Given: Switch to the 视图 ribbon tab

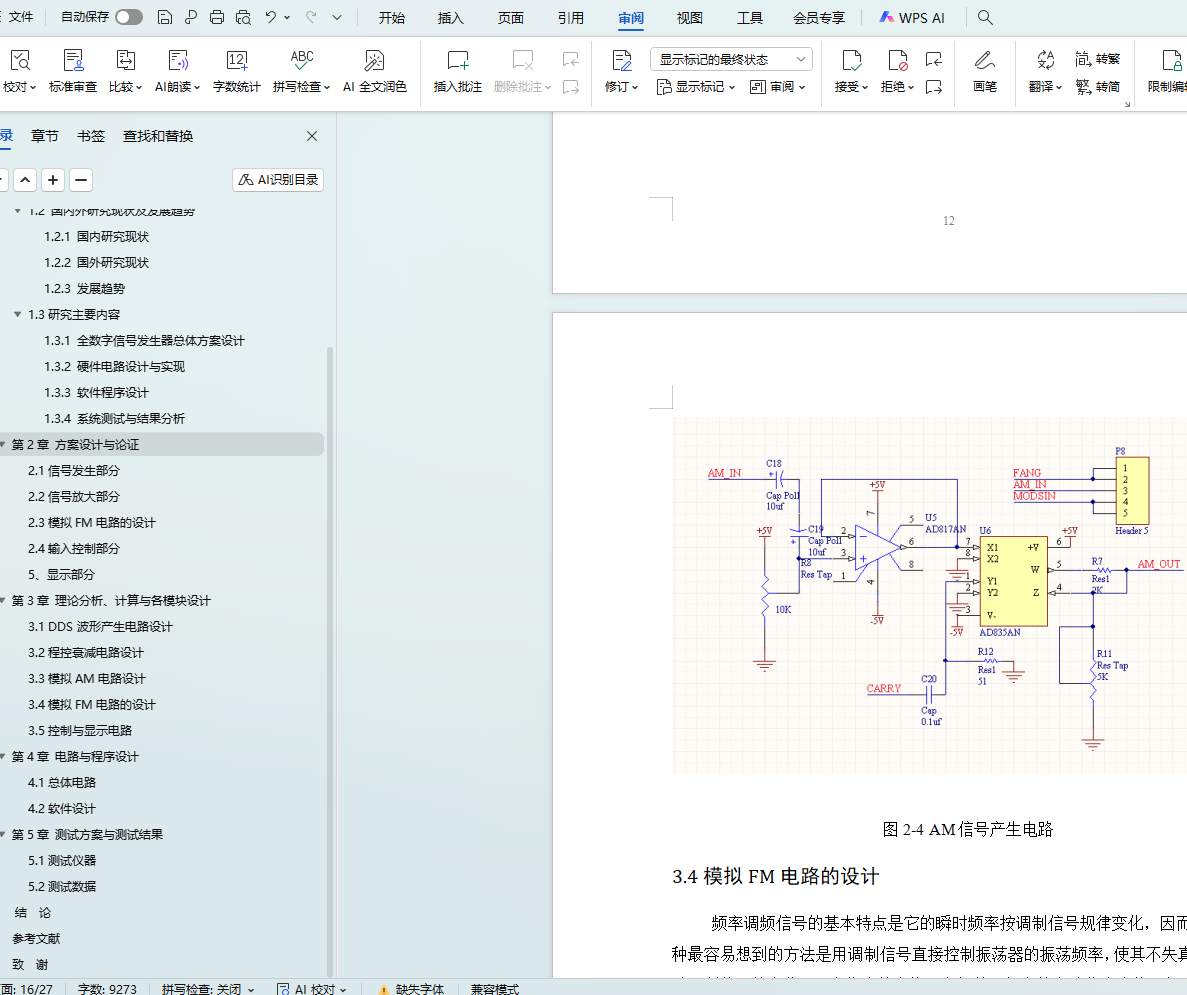Looking at the screenshot, I should [689, 18].
